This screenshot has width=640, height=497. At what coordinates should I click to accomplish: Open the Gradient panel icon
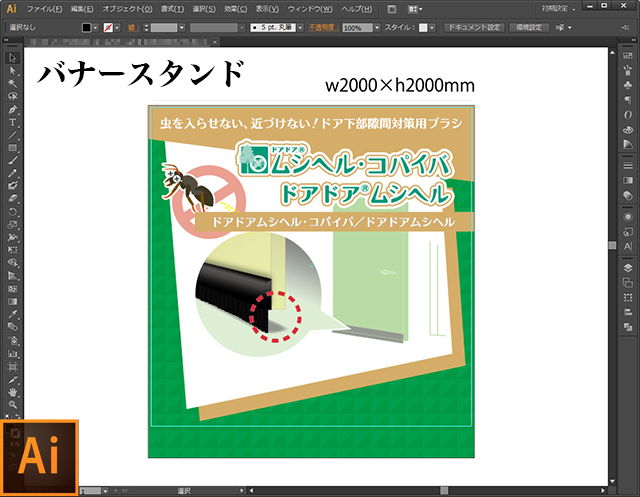tap(628, 180)
